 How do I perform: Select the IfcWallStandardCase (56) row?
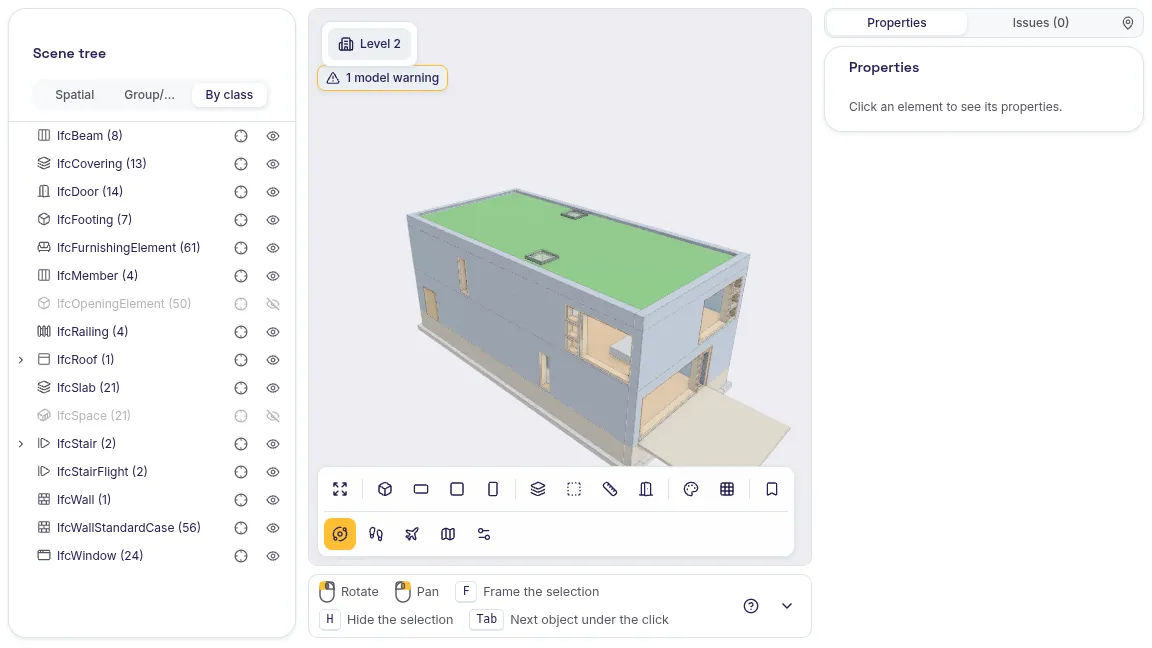click(x=151, y=528)
